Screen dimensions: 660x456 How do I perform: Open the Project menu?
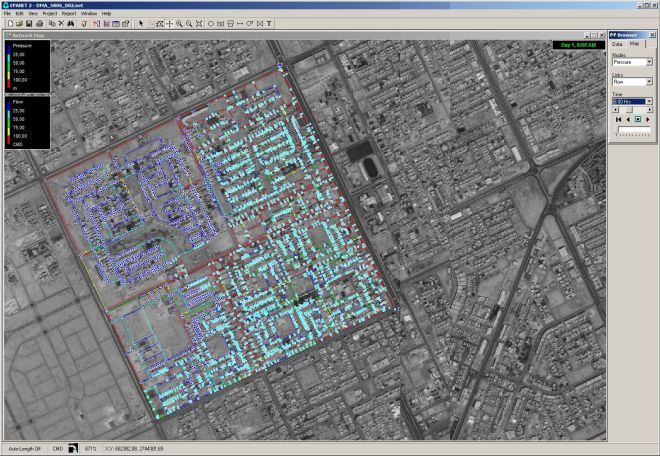[x=50, y=13]
